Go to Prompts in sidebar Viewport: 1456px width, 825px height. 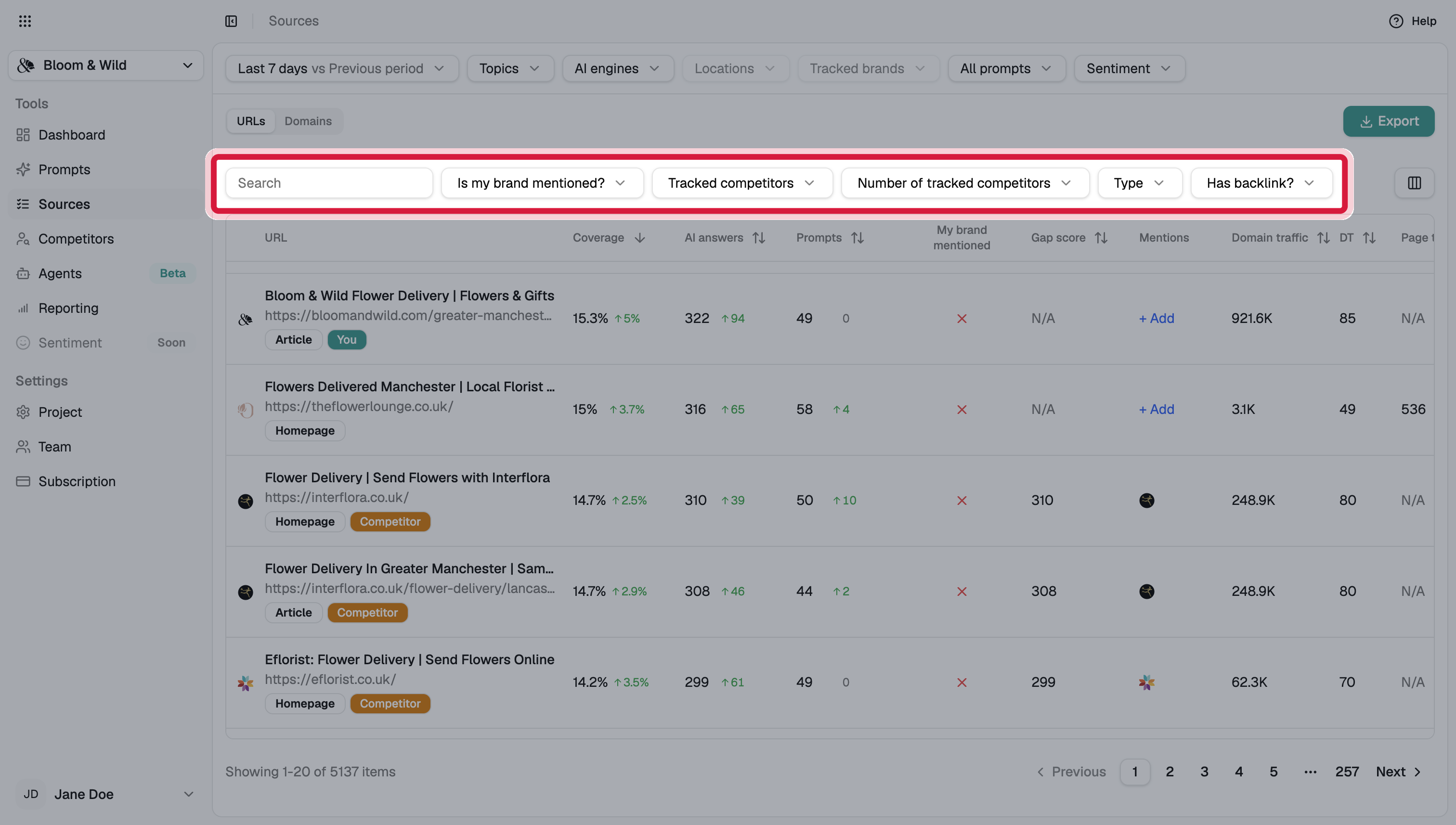(105, 169)
